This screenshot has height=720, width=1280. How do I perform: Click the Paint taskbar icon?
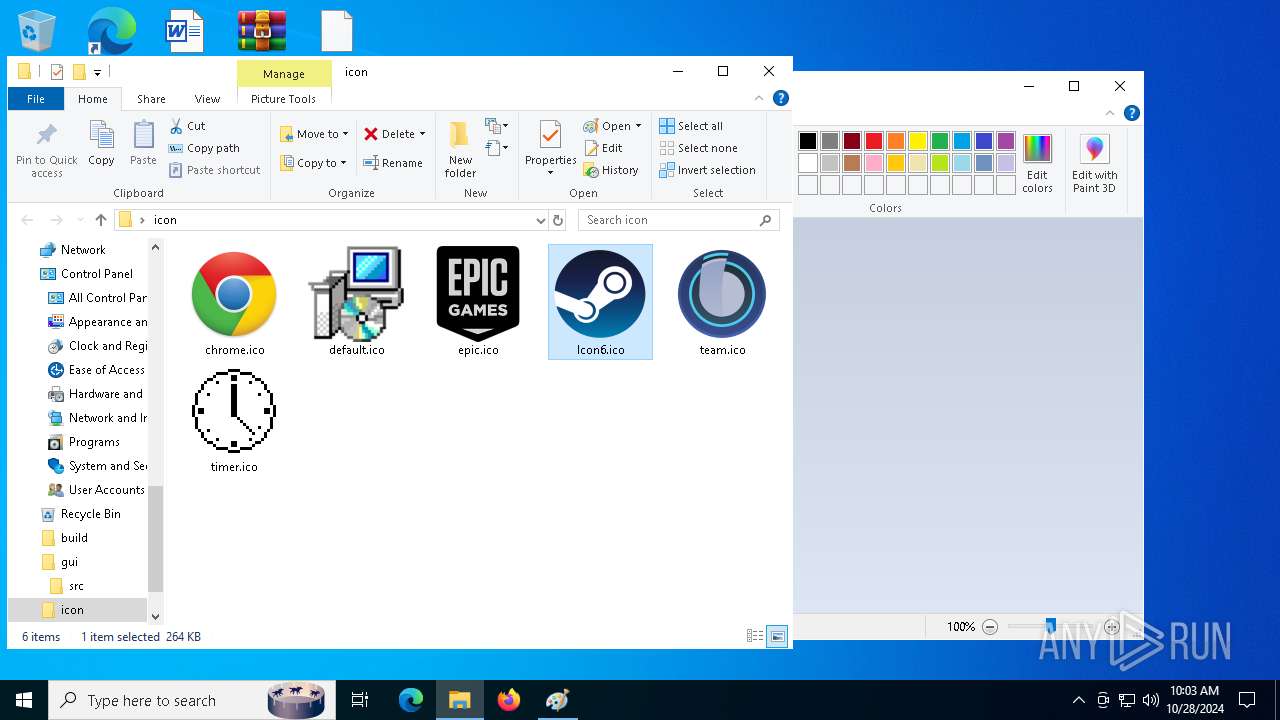click(x=557, y=700)
